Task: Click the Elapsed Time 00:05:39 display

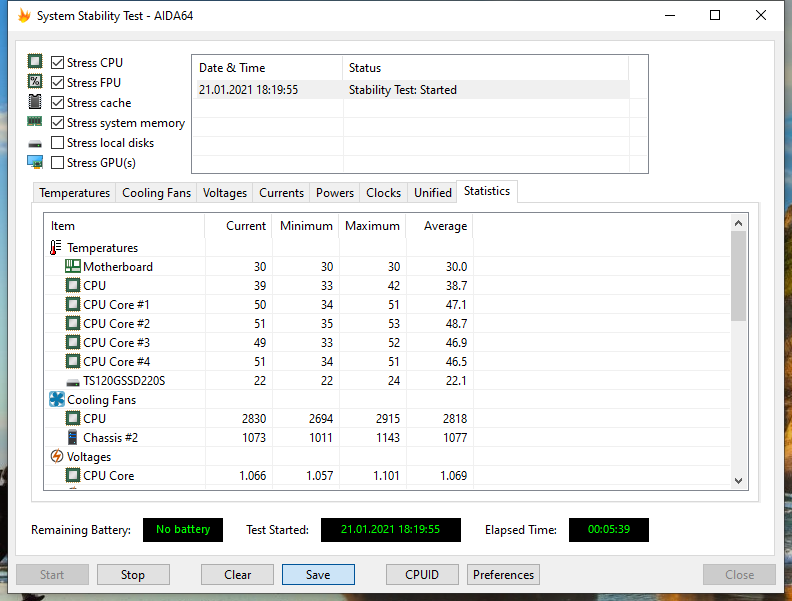Action: [609, 530]
